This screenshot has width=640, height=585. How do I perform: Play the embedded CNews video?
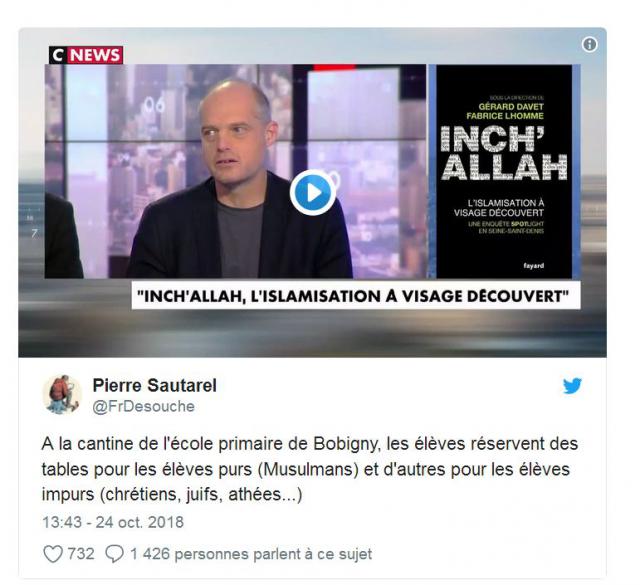coord(313,192)
